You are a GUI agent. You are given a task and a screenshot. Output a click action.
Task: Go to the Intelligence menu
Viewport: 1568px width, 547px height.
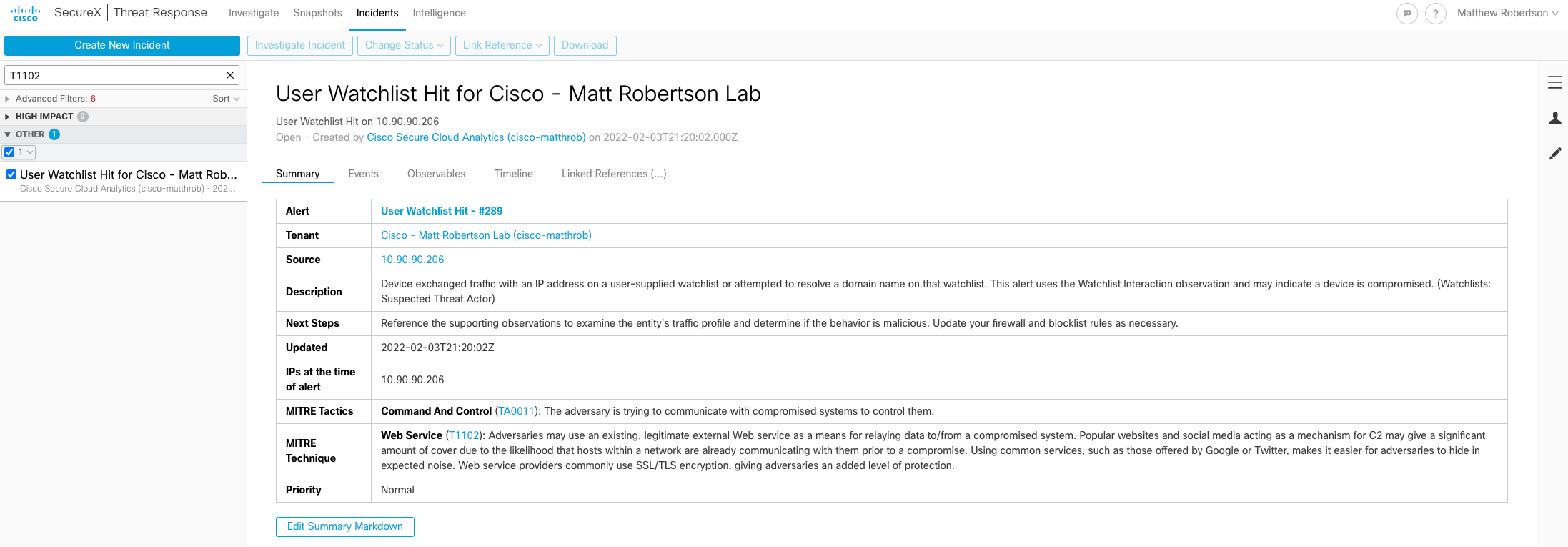[439, 13]
